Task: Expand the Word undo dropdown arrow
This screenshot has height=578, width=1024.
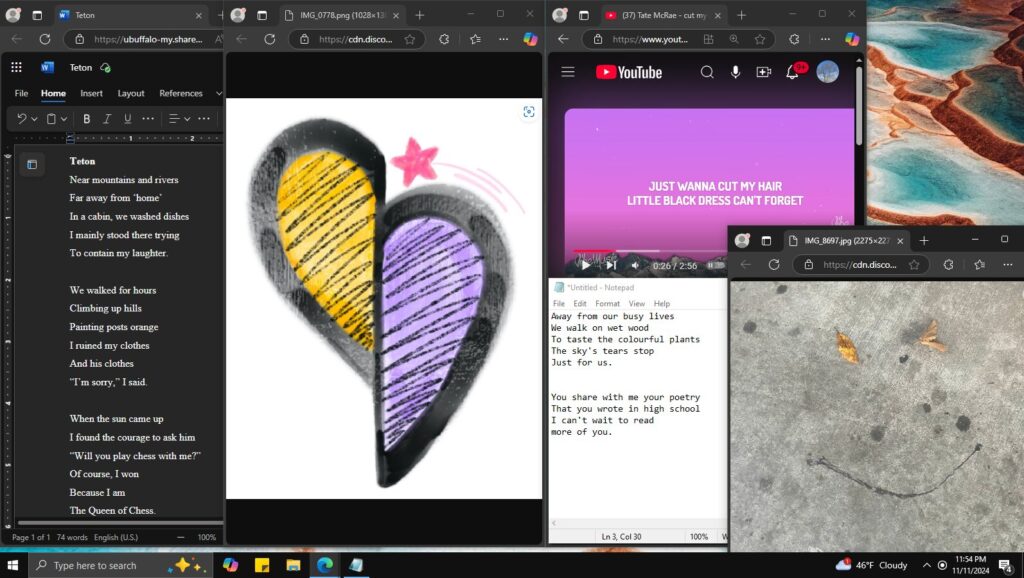Action: 34,119
